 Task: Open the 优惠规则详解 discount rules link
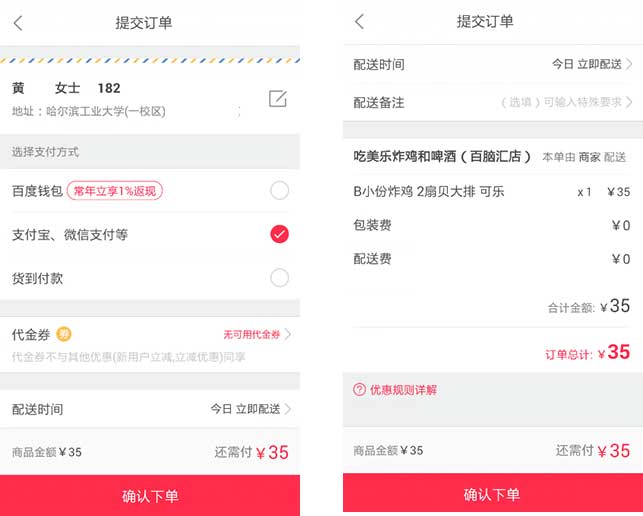[x=403, y=390]
